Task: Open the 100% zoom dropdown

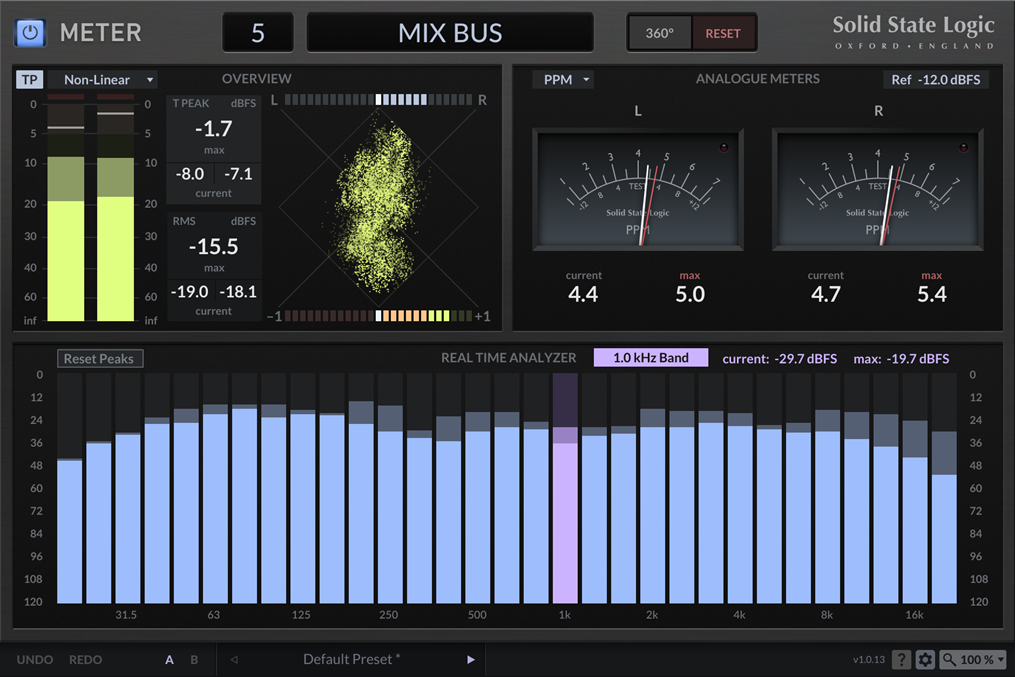Action: [x=974, y=660]
